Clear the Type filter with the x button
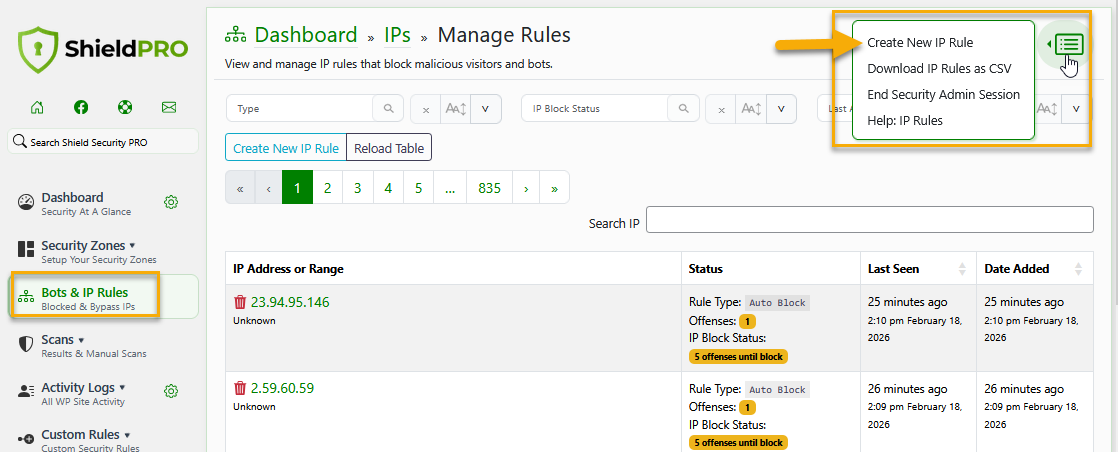This screenshot has height=452, width=1118. (x=426, y=109)
